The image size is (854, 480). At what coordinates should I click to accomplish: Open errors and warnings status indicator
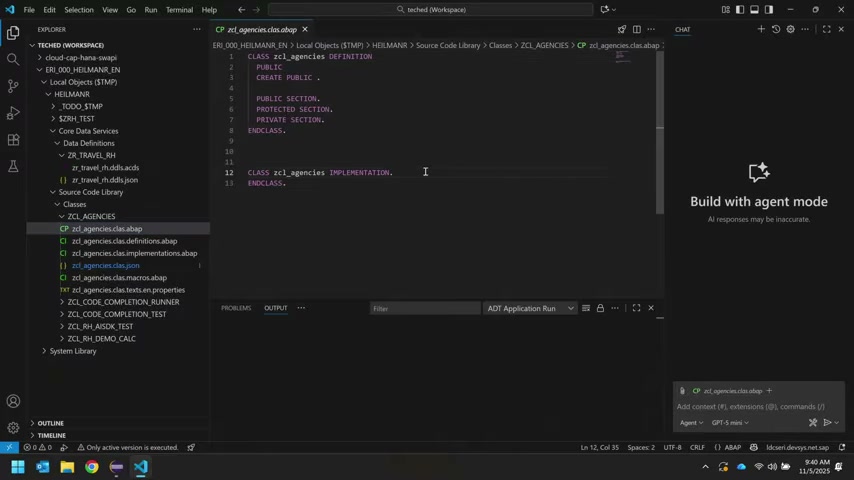[38, 447]
